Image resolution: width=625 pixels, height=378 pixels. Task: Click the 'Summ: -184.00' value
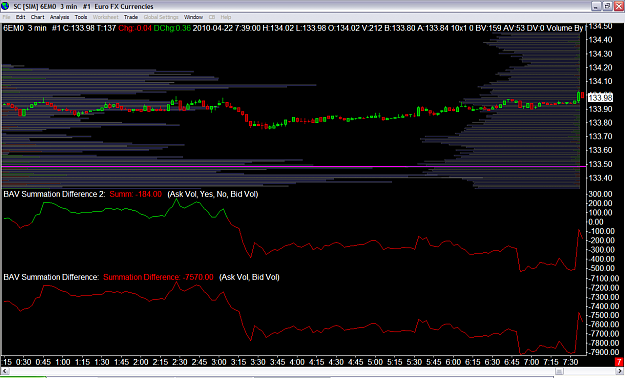[136, 194]
